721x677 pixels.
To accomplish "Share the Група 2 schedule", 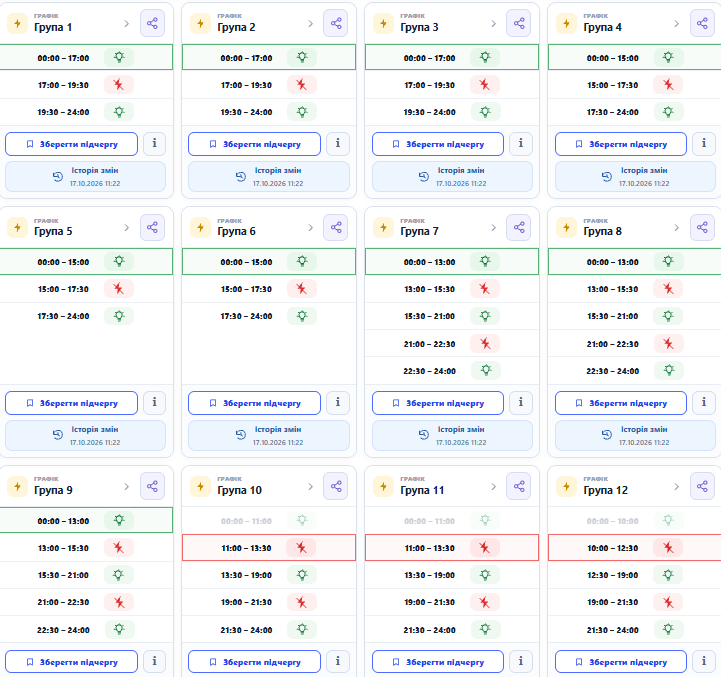I will pyautogui.click(x=336, y=23).
